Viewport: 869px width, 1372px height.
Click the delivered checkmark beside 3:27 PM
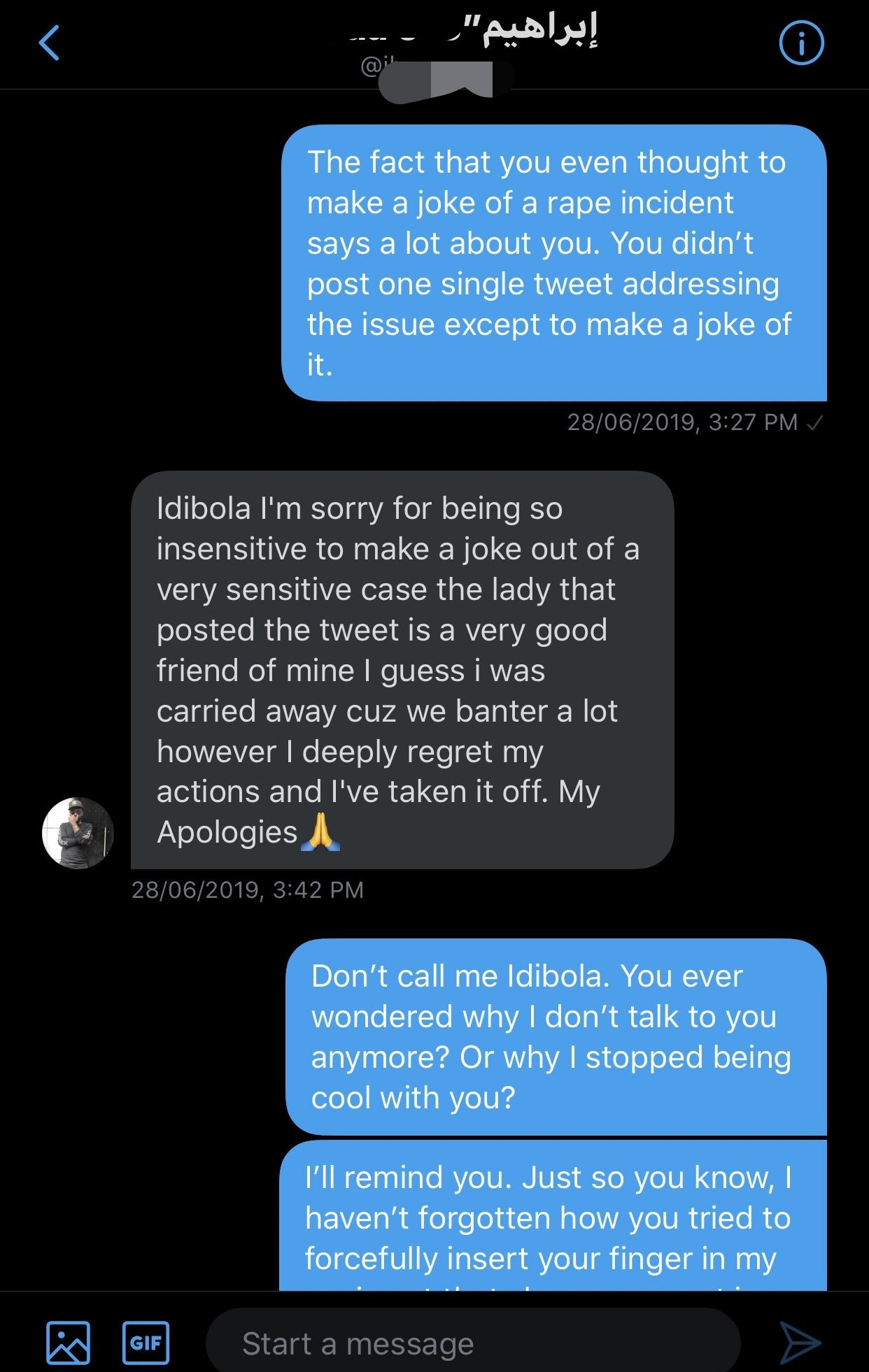(814, 422)
